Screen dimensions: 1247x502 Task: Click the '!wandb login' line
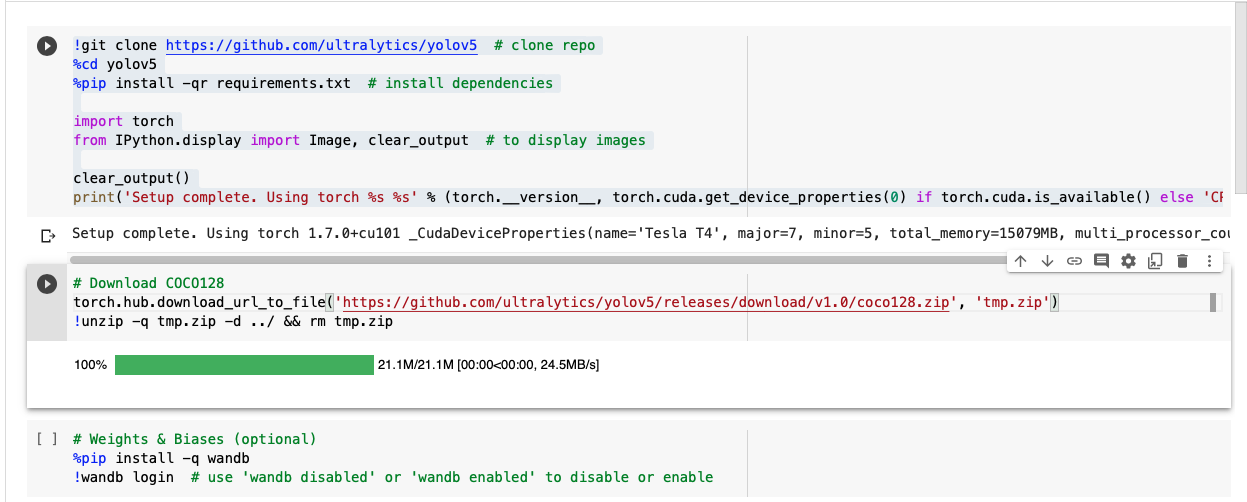tap(393, 477)
